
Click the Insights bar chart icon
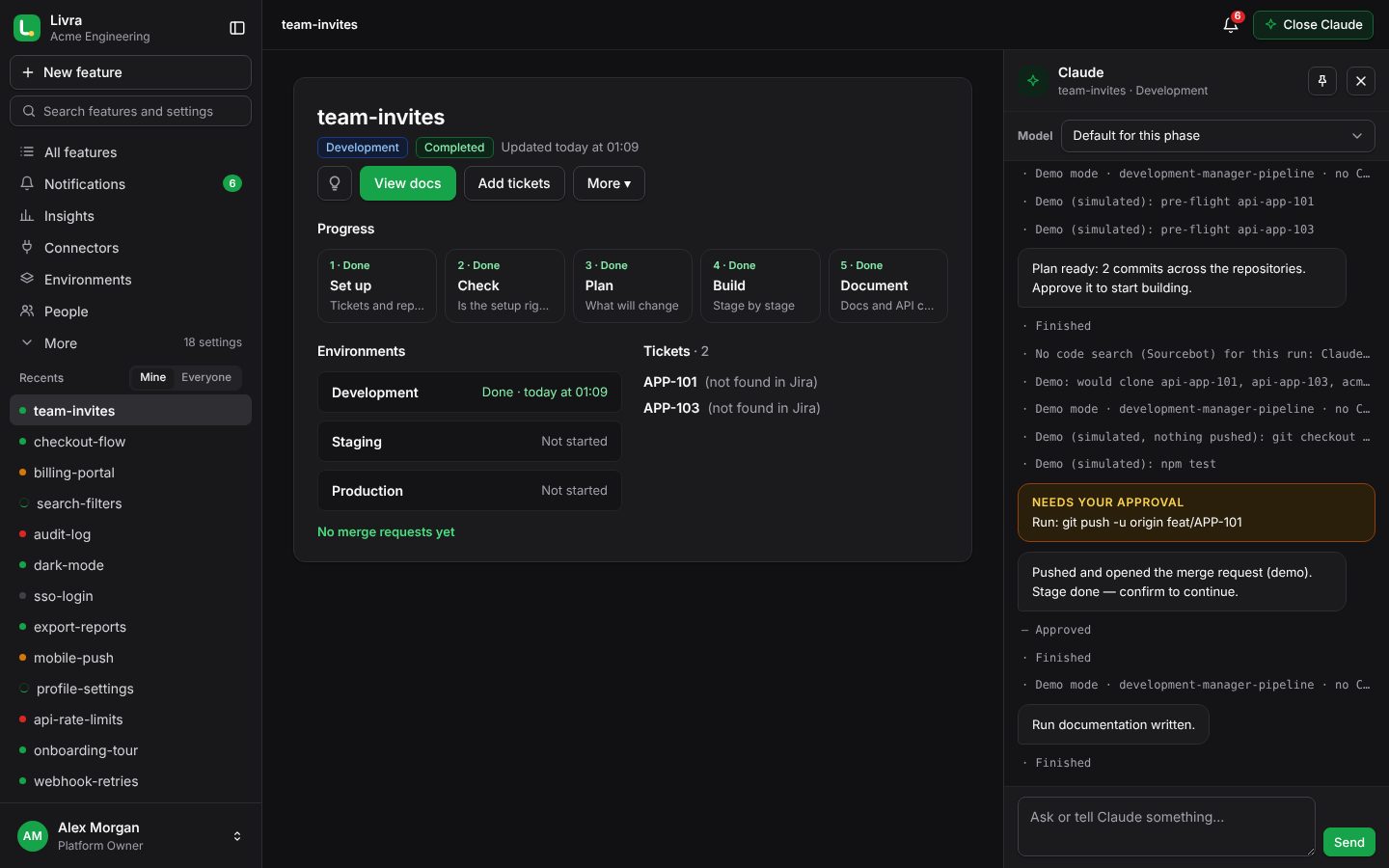coord(27,216)
